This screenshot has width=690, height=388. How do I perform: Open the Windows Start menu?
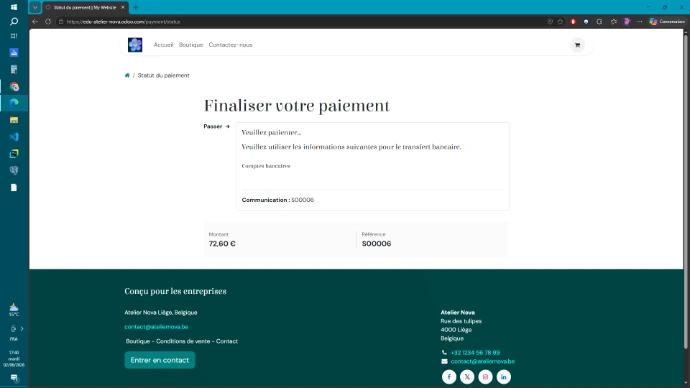click(14, 7)
